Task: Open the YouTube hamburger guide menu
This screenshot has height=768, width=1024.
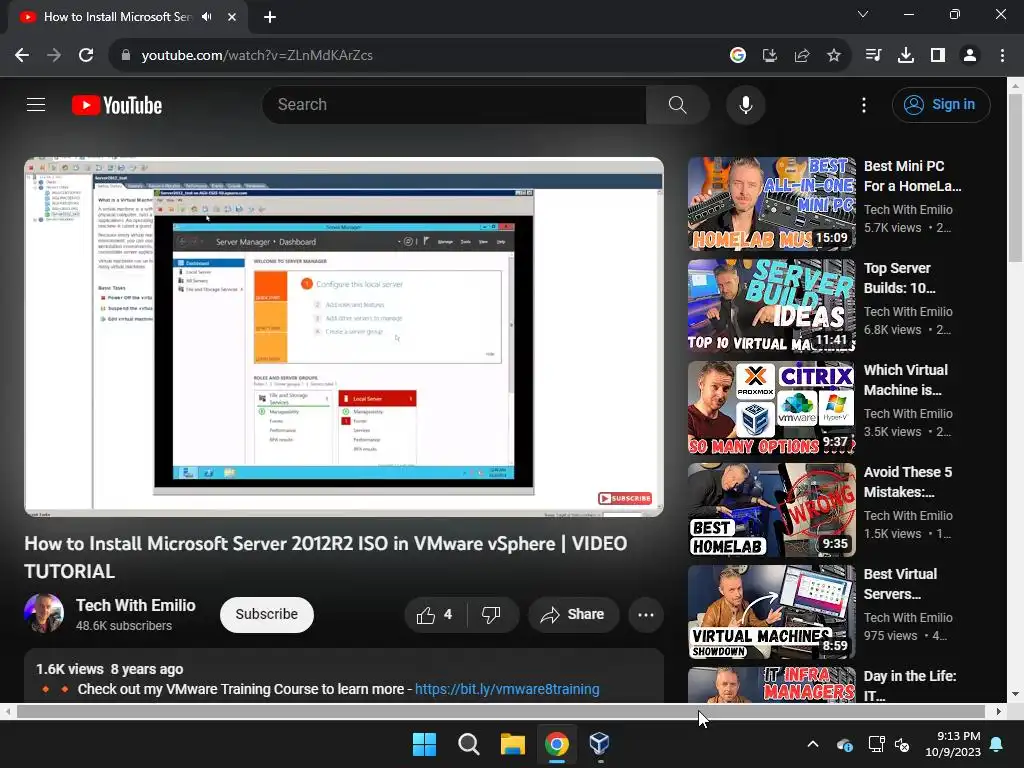Action: [36, 104]
